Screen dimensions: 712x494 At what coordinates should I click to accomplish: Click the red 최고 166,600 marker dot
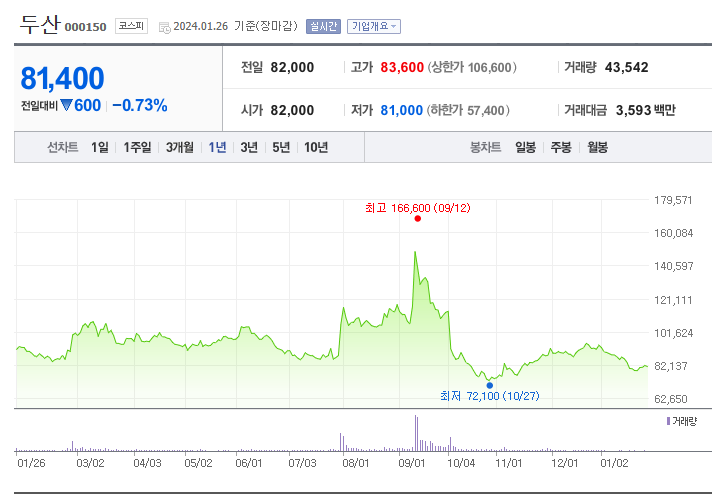point(418,219)
